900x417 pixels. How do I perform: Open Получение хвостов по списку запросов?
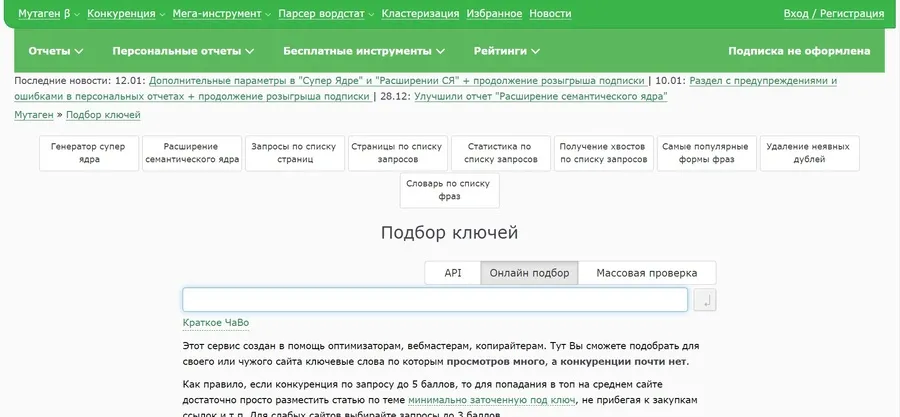tap(603, 153)
